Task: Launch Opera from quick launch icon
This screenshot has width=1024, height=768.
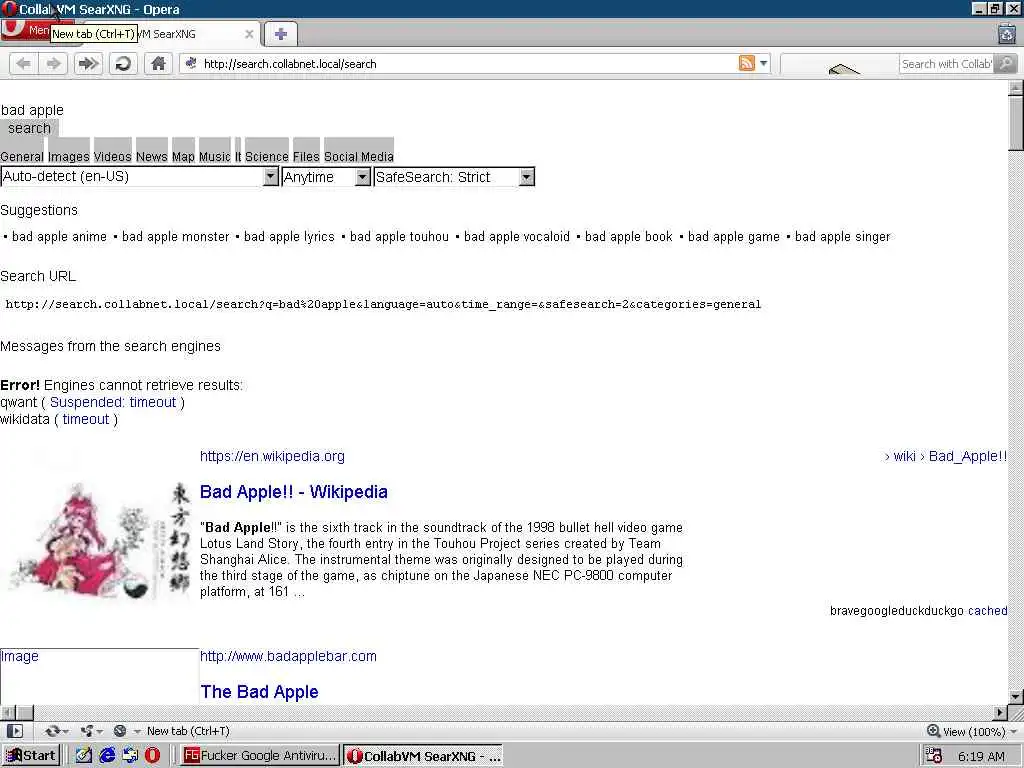Action: pyautogui.click(x=152, y=756)
